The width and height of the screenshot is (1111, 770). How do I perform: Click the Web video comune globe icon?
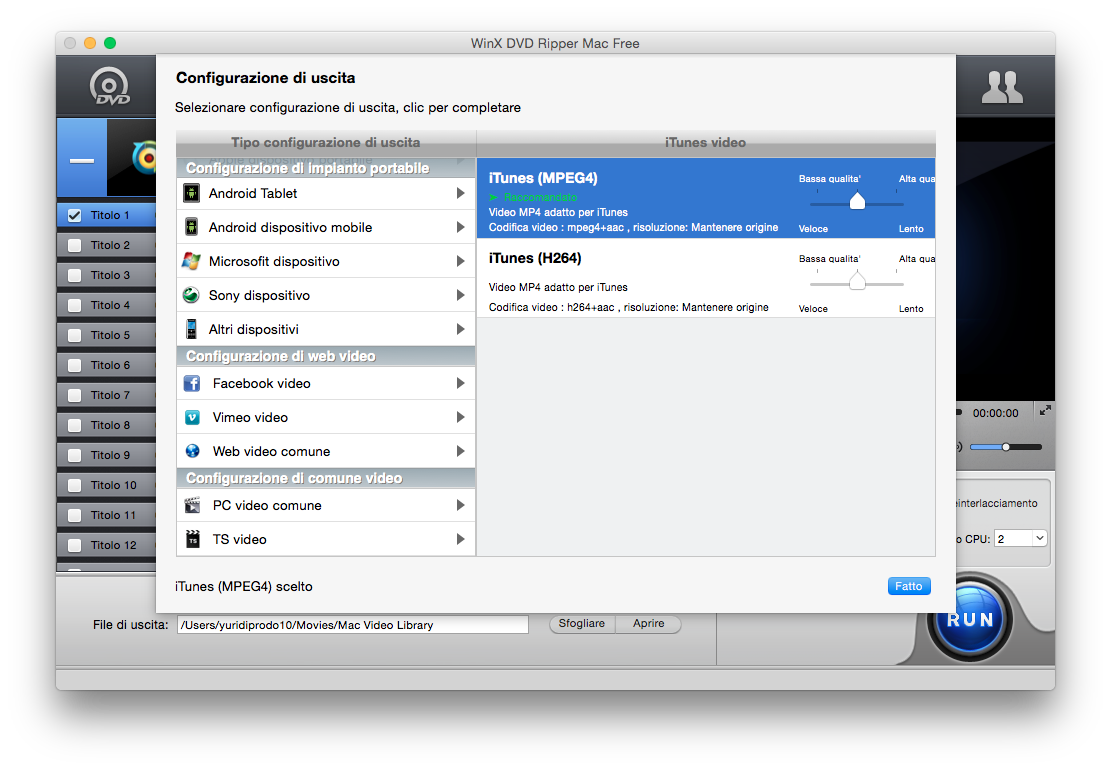pos(192,451)
